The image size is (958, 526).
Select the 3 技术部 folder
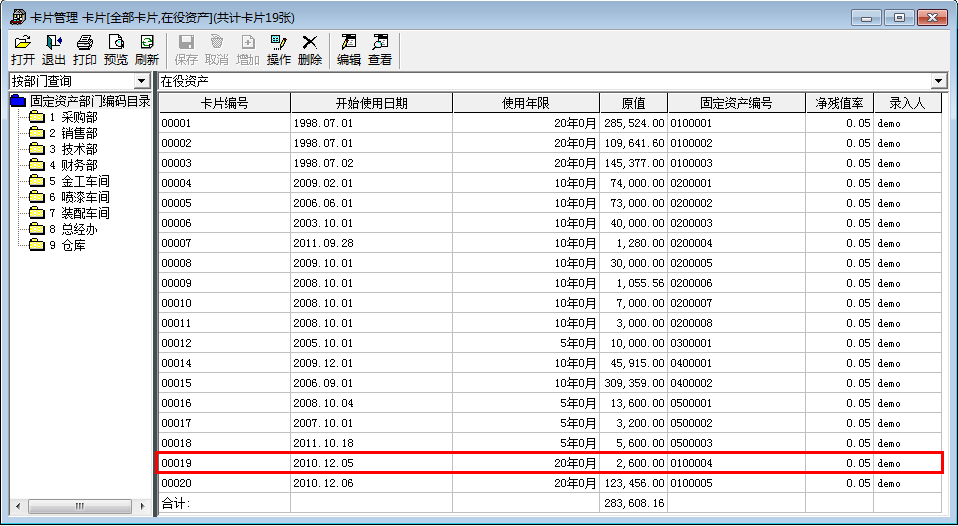(64, 149)
